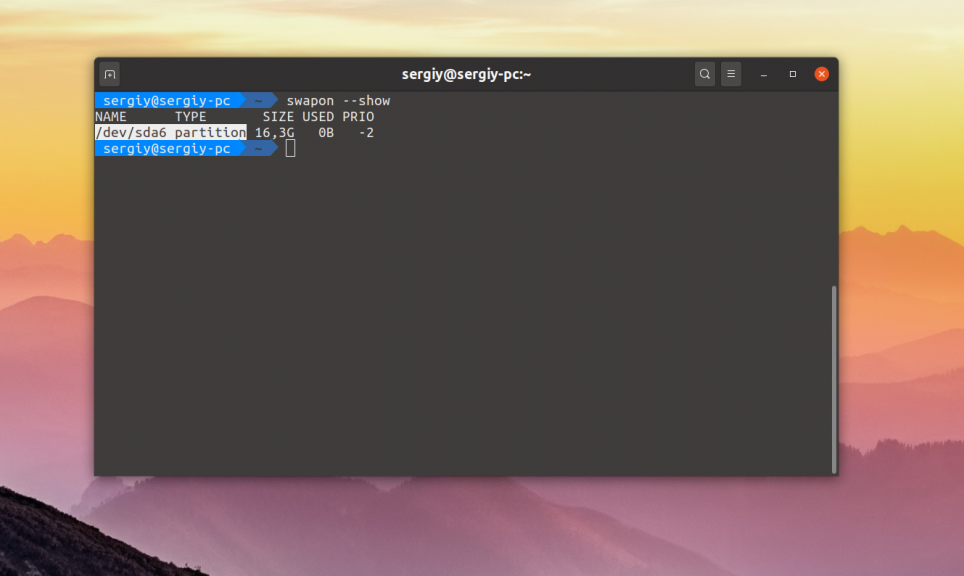The image size is (964, 576).
Task: Click the USED column header
Action: coord(318,117)
